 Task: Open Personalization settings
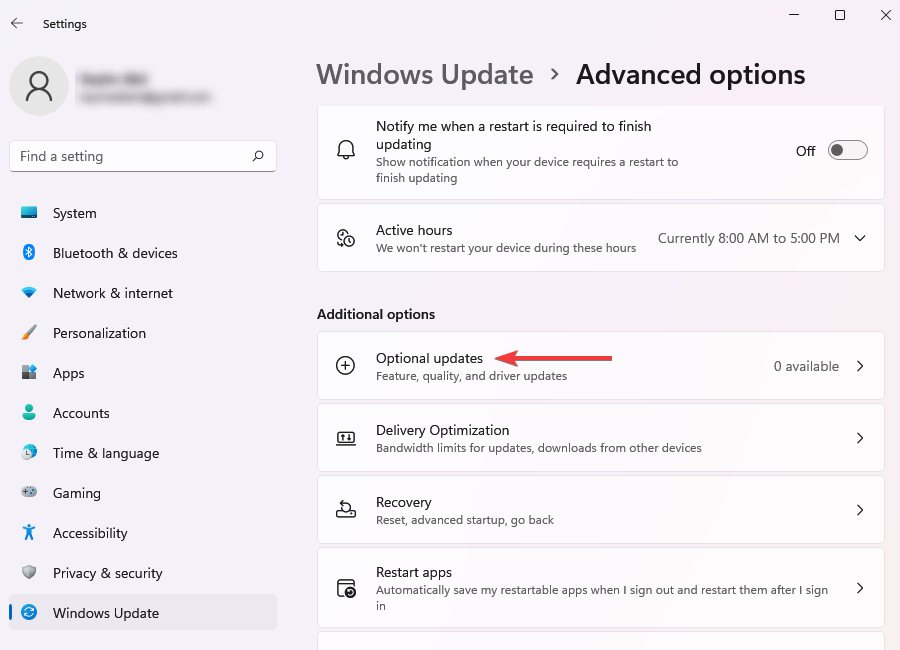click(x=143, y=333)
